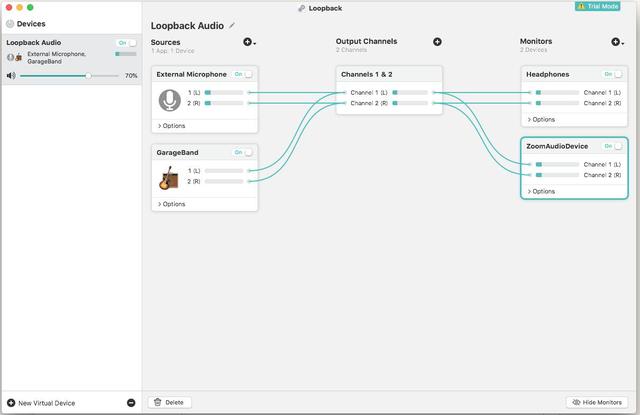Screen dimensions: 640x415
Task: Click the ZoomAudioDevice card title
Action: coord(557,146)
